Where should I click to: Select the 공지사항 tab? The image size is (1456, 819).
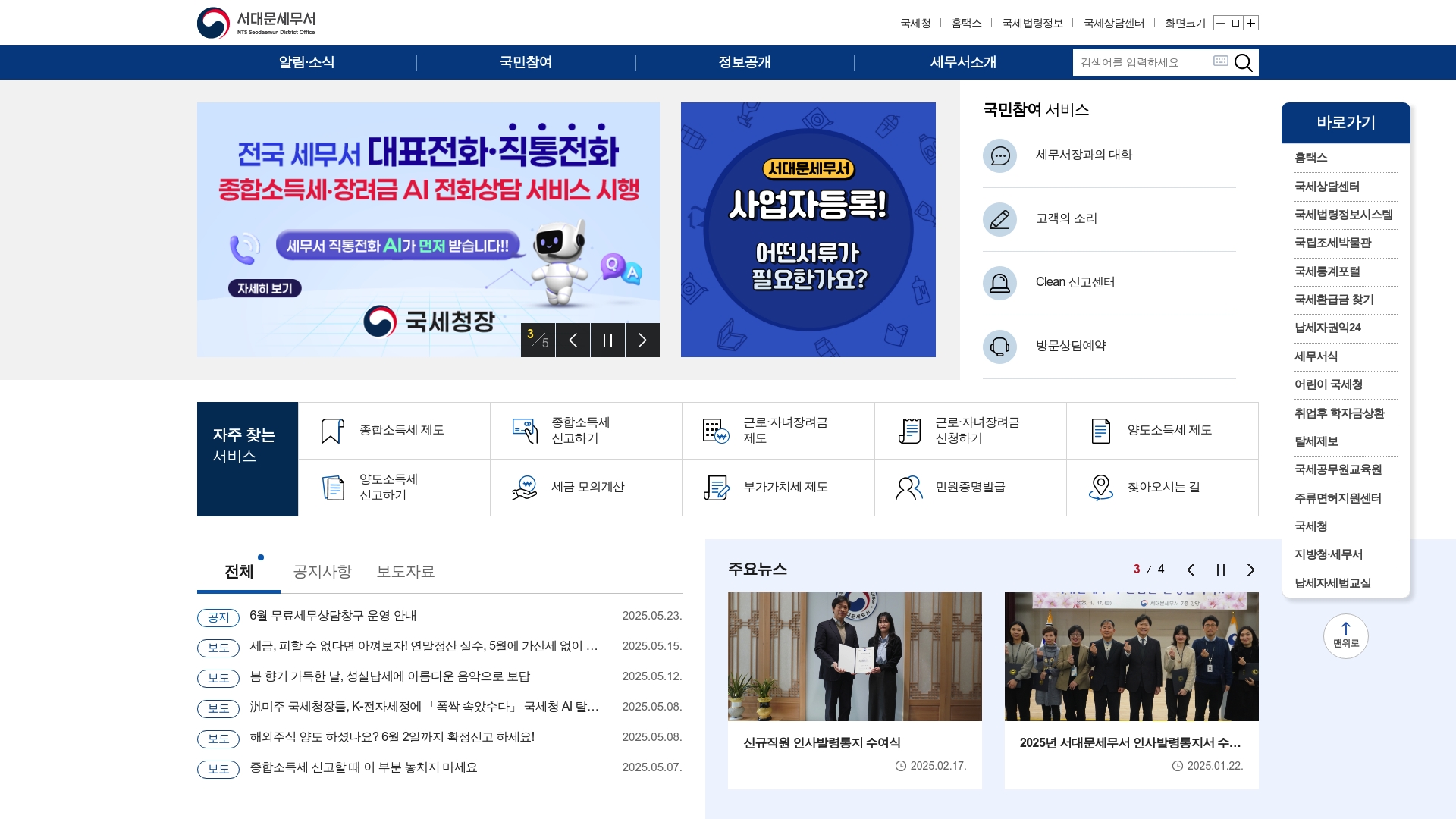point(322,572)
